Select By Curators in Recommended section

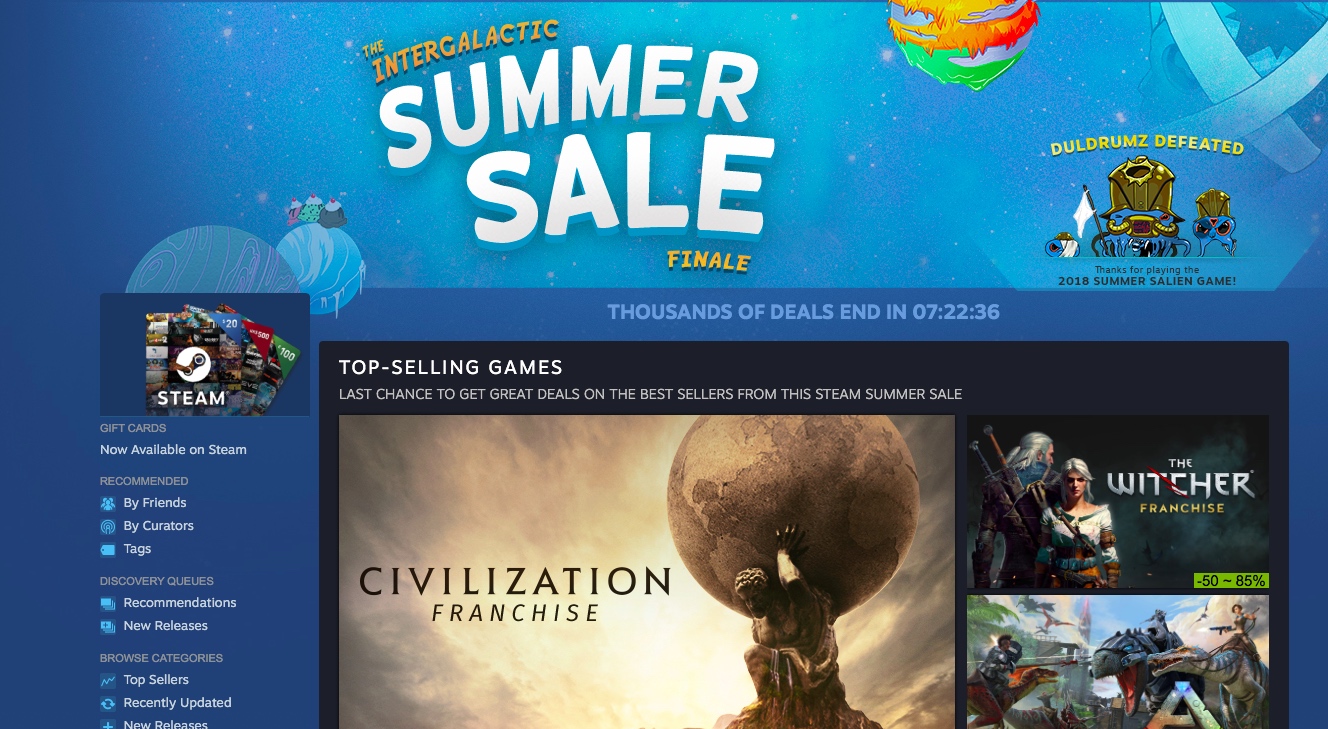pyautogui.click(x=159, y=526)
